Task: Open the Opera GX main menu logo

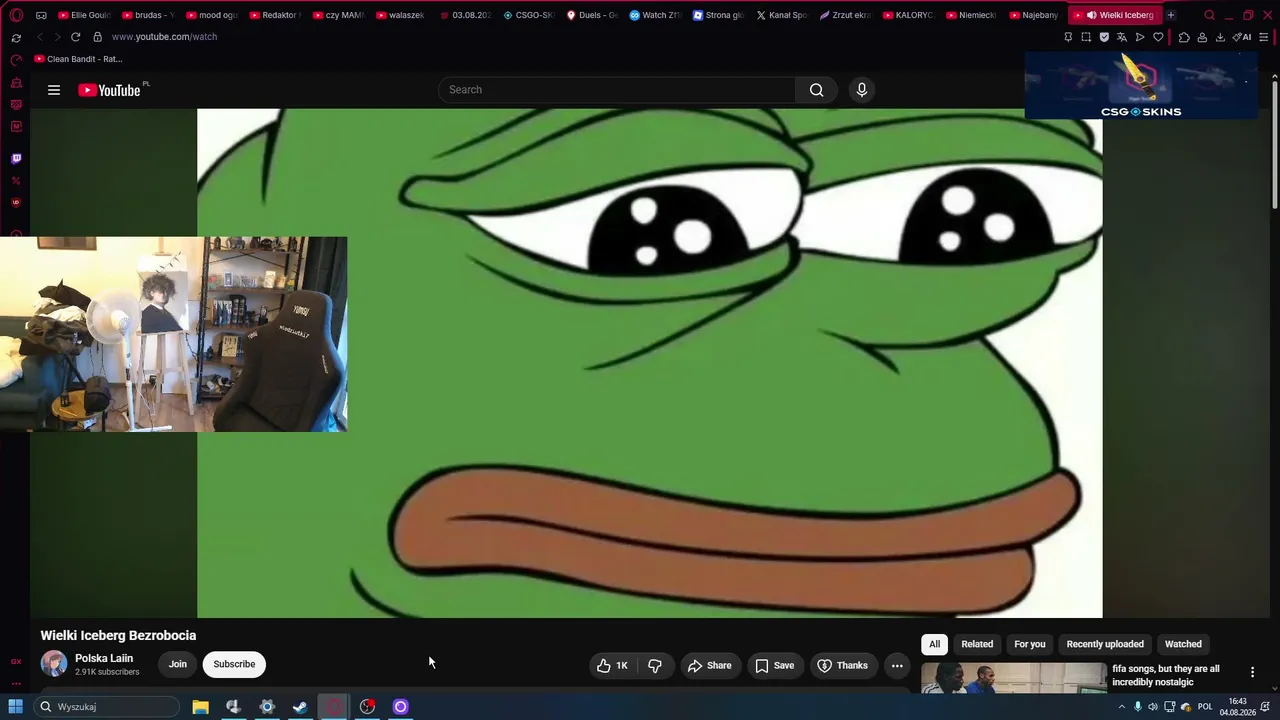Action: click(16, 15)
